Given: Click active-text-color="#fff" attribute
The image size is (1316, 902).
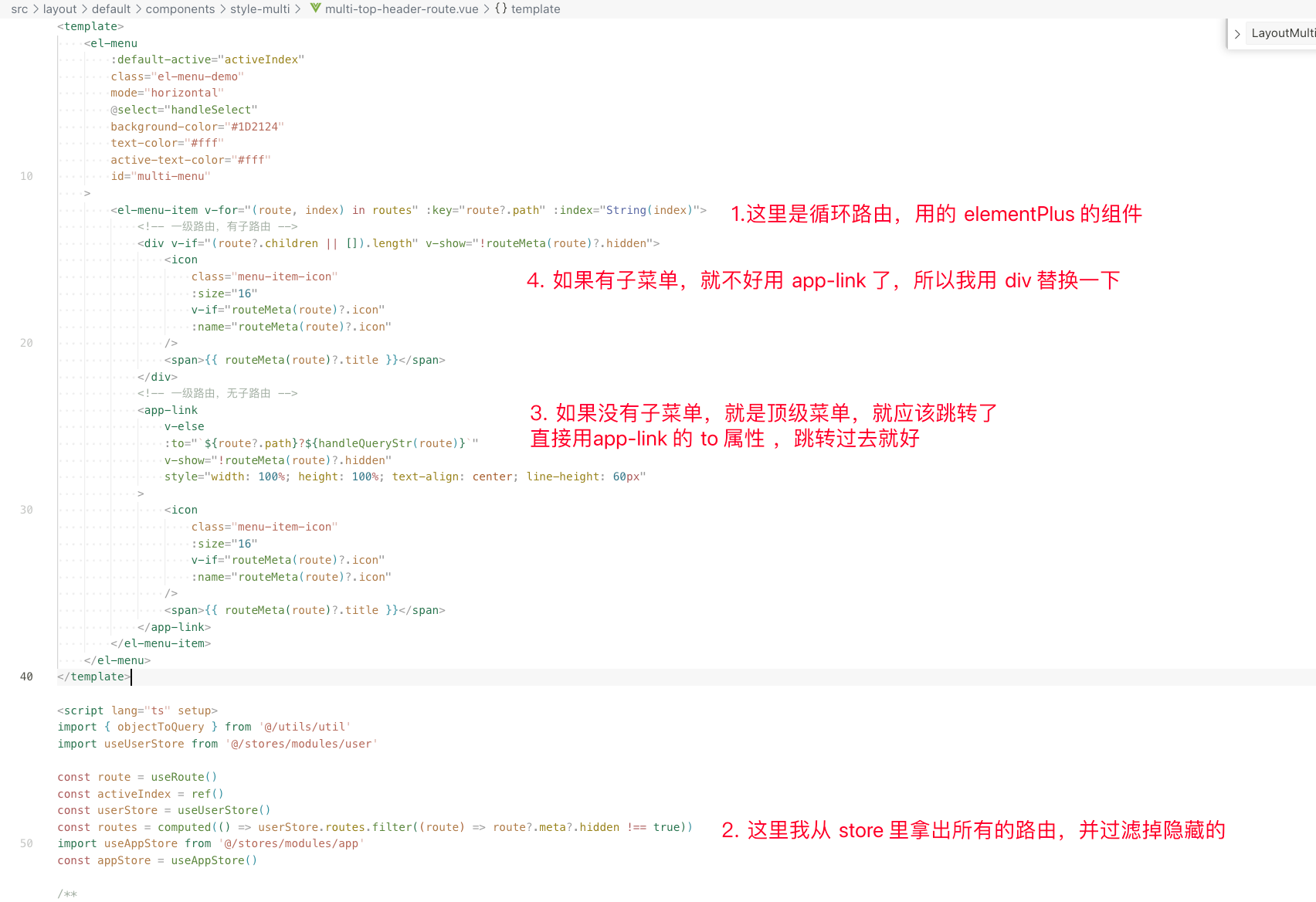Looking at the screenshot, I should click(191, 160).
